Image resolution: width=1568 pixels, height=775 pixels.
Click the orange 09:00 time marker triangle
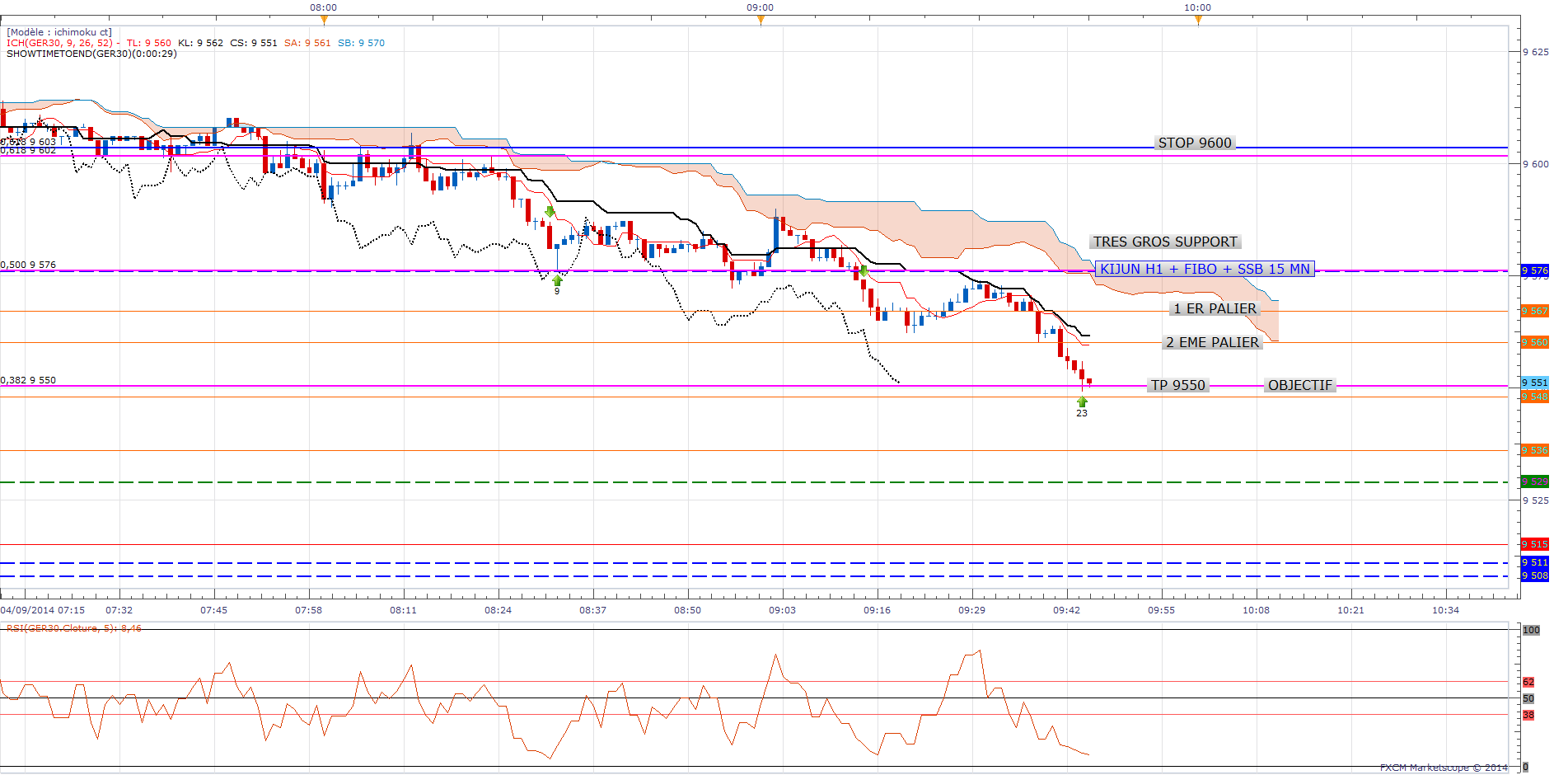(761, 20)
